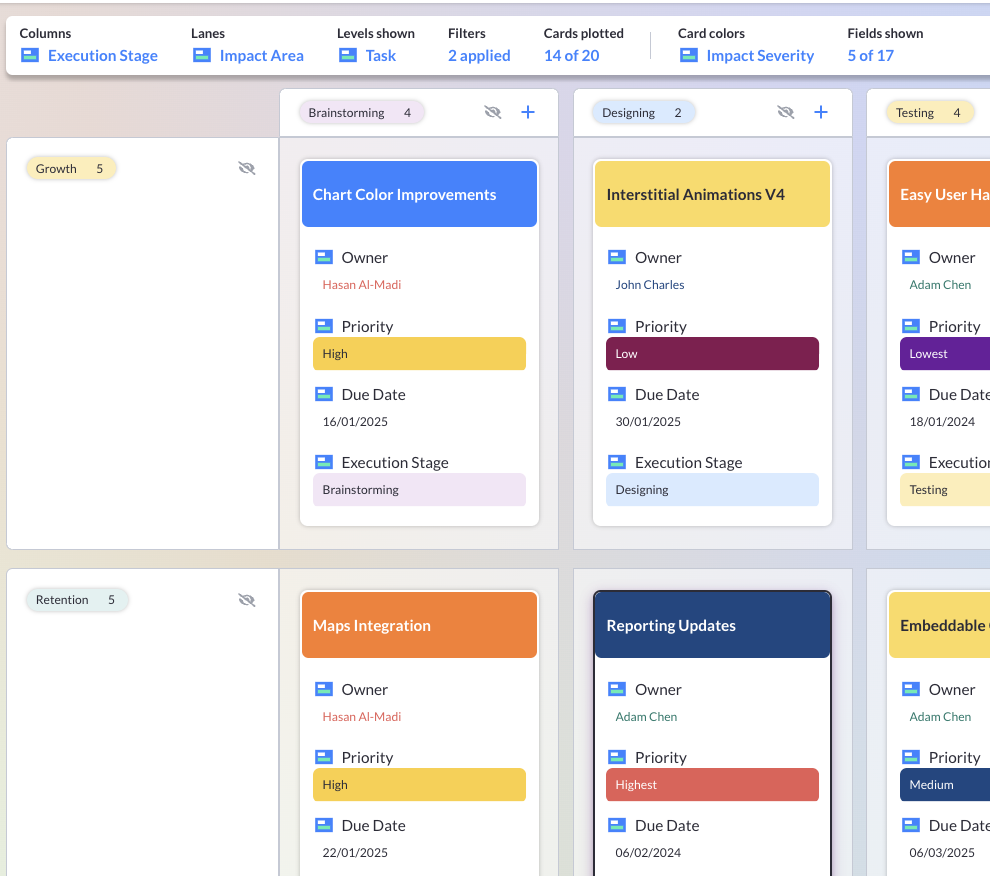The height and width of the screenshot is (876, 990).
Task: Click Priority field icon on Easy User card
Action: click(911, 326)
